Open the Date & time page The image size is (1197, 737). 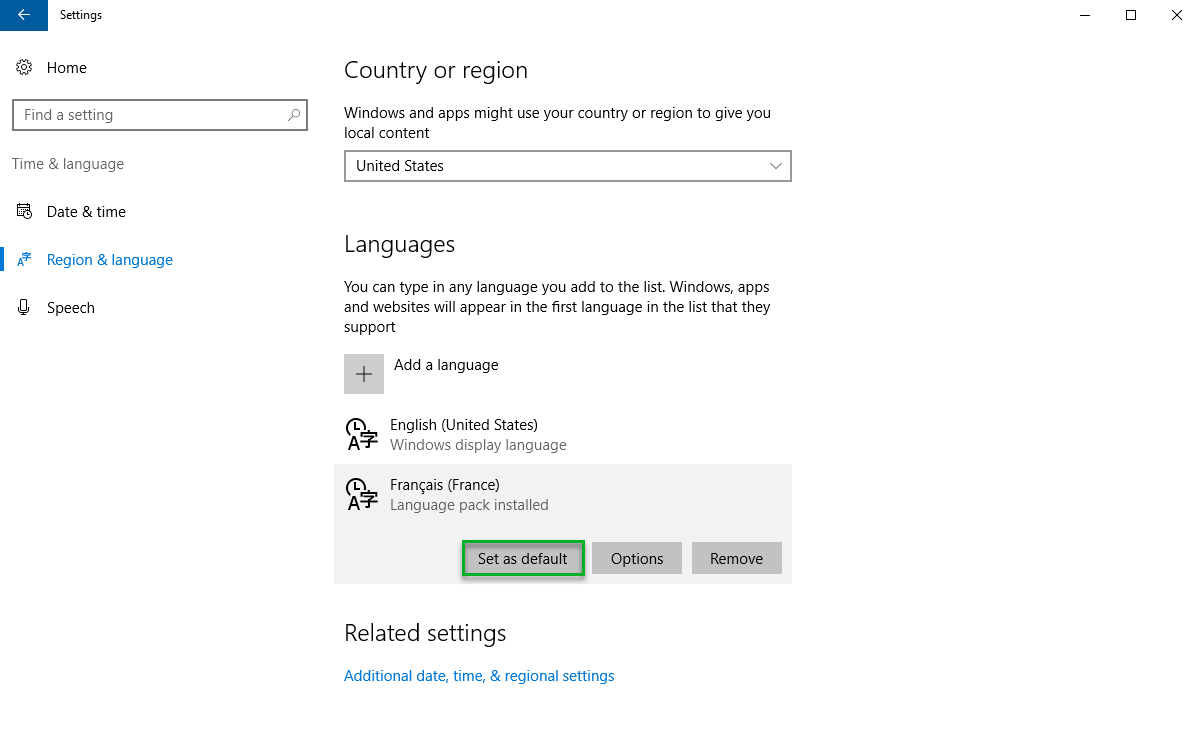click(x=86, y=212)
